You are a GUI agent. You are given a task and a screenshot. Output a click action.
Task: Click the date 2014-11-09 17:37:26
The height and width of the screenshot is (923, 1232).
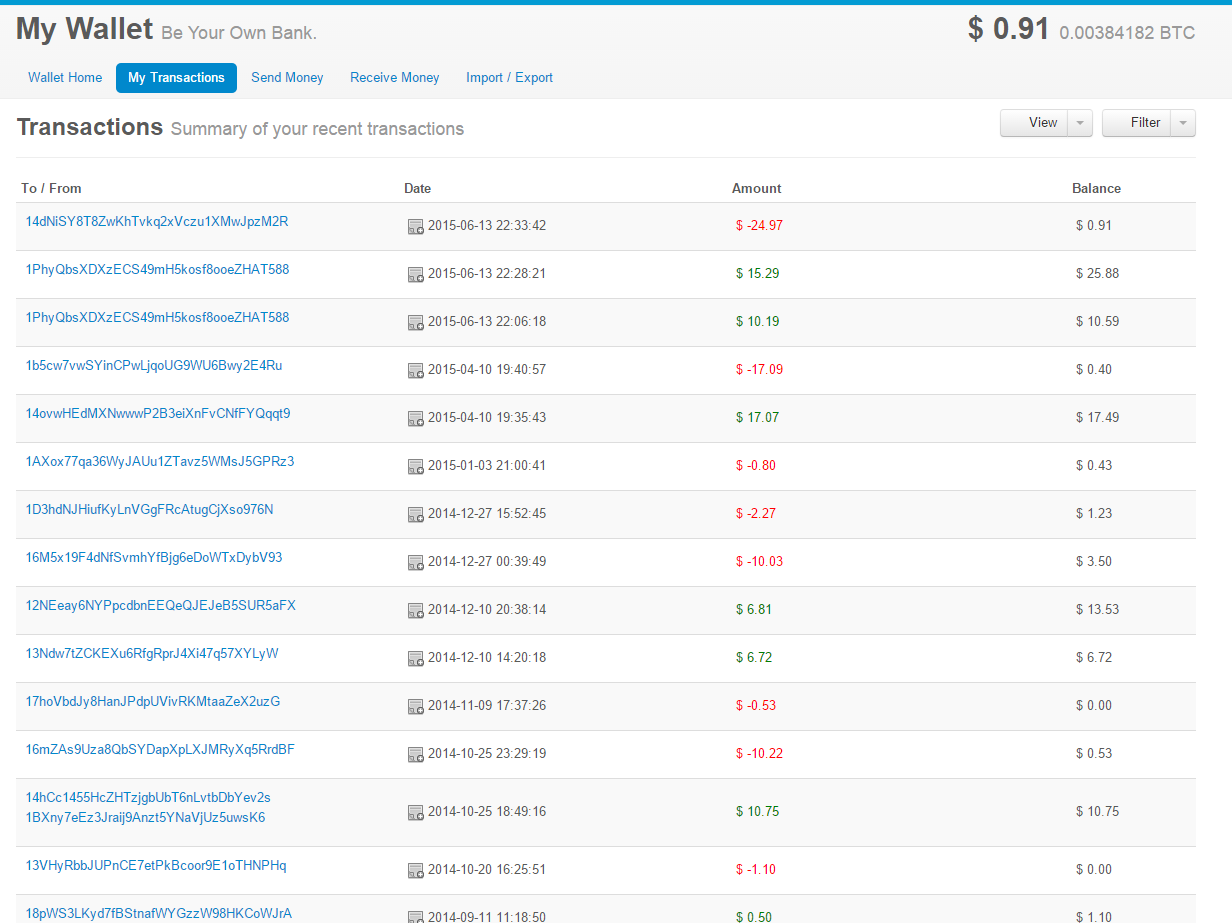(487, 705)
